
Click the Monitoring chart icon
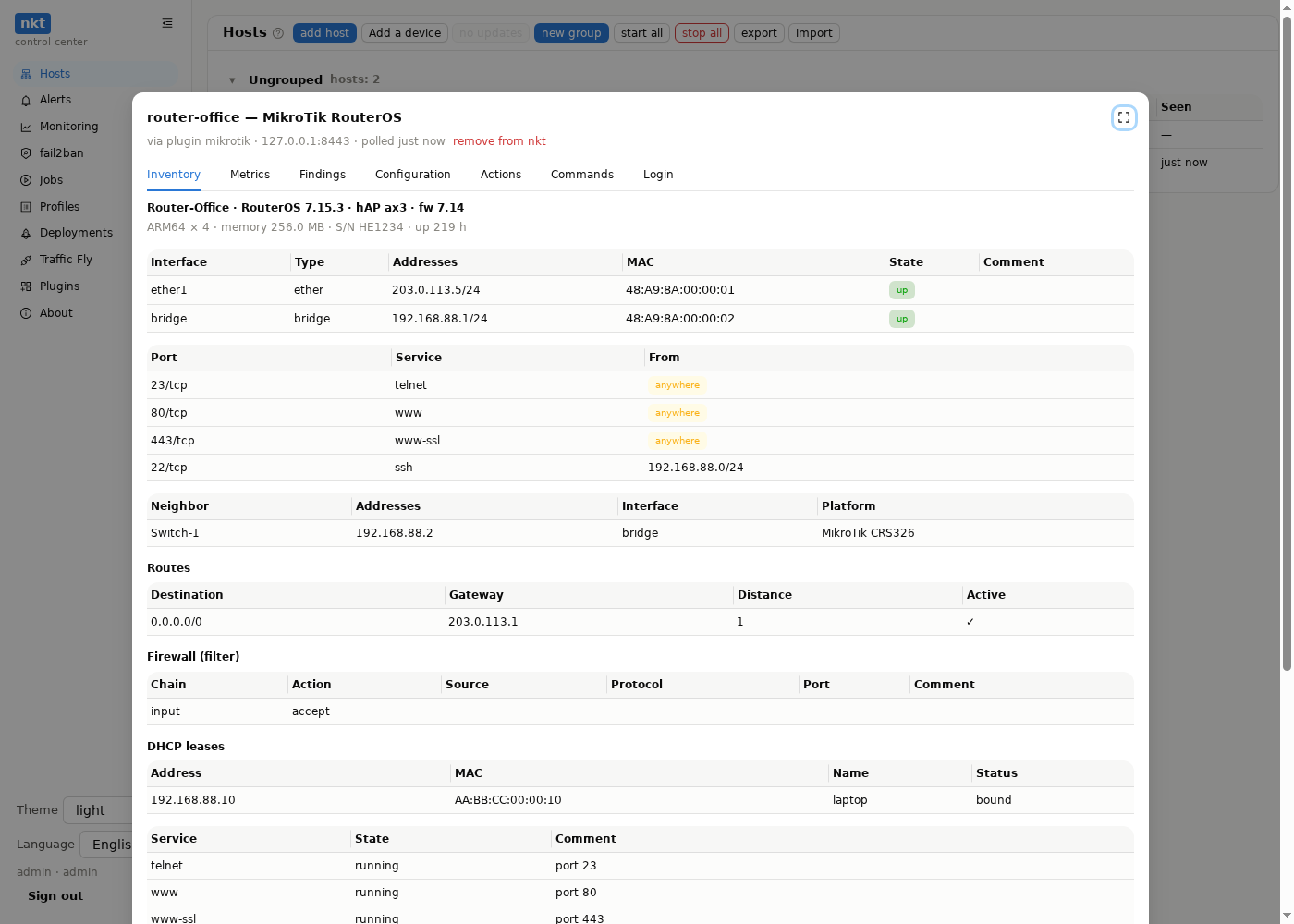coord(26,127)
